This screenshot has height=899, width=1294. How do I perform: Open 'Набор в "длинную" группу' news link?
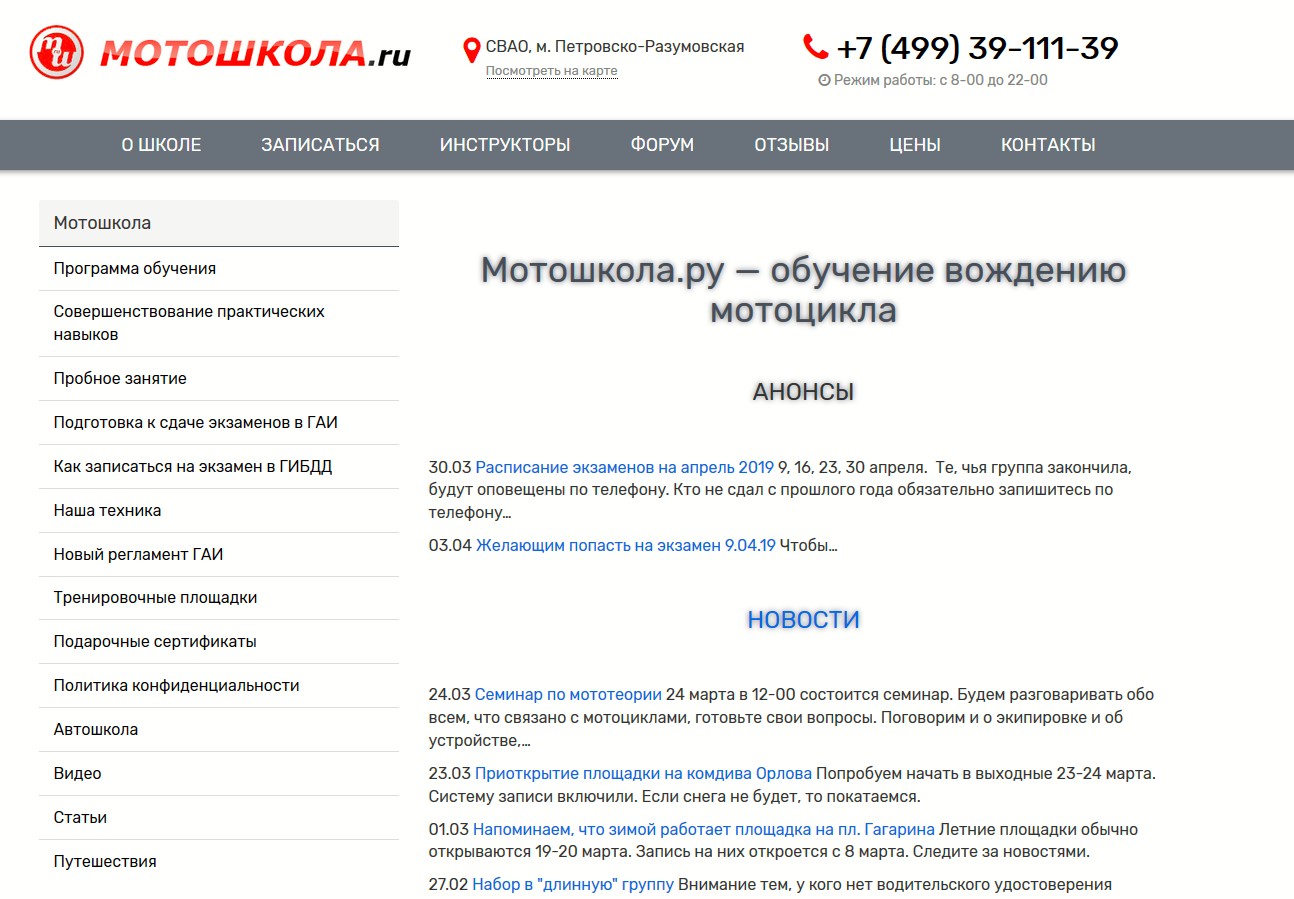click(573, 884)
